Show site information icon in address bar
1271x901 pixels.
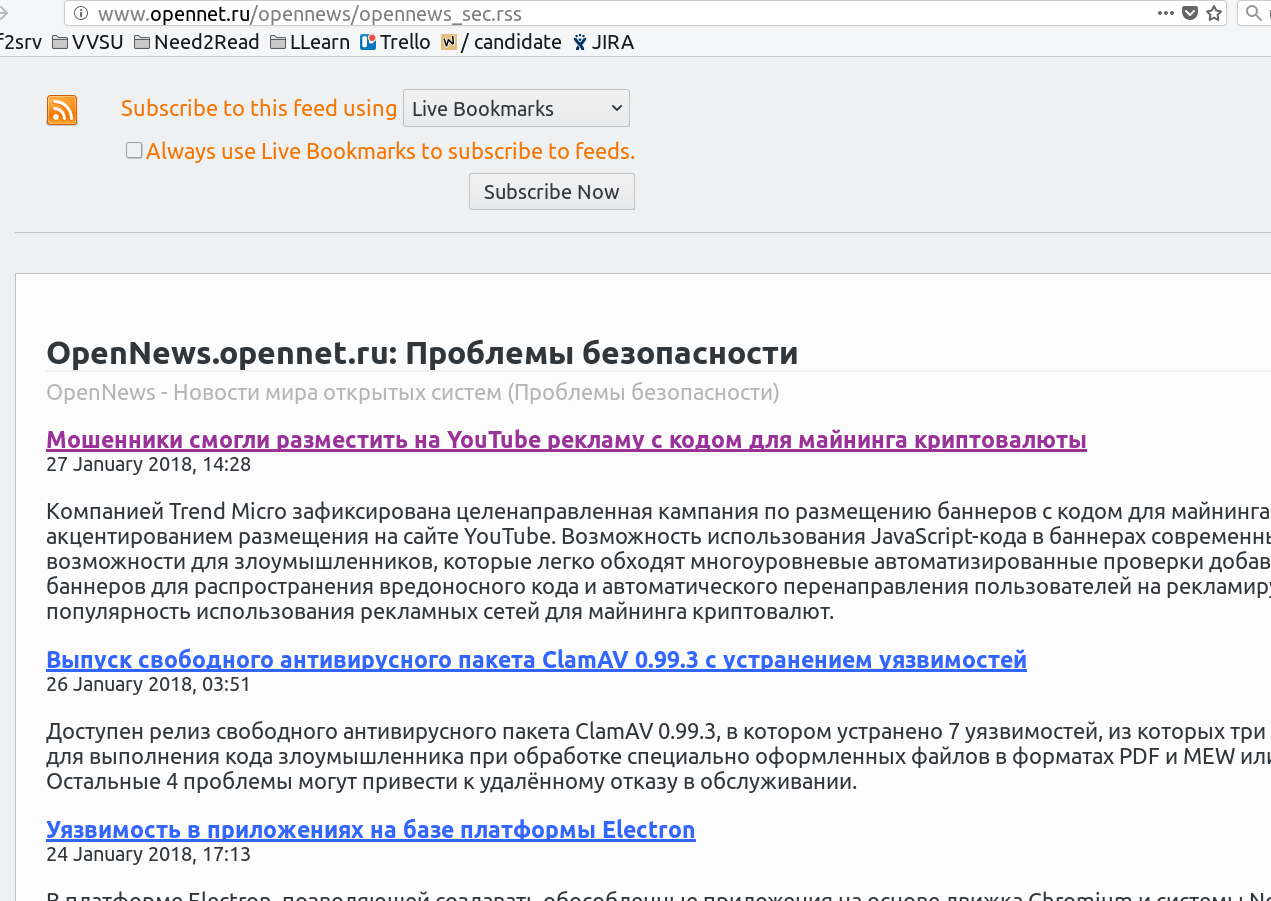click(81, 14)
